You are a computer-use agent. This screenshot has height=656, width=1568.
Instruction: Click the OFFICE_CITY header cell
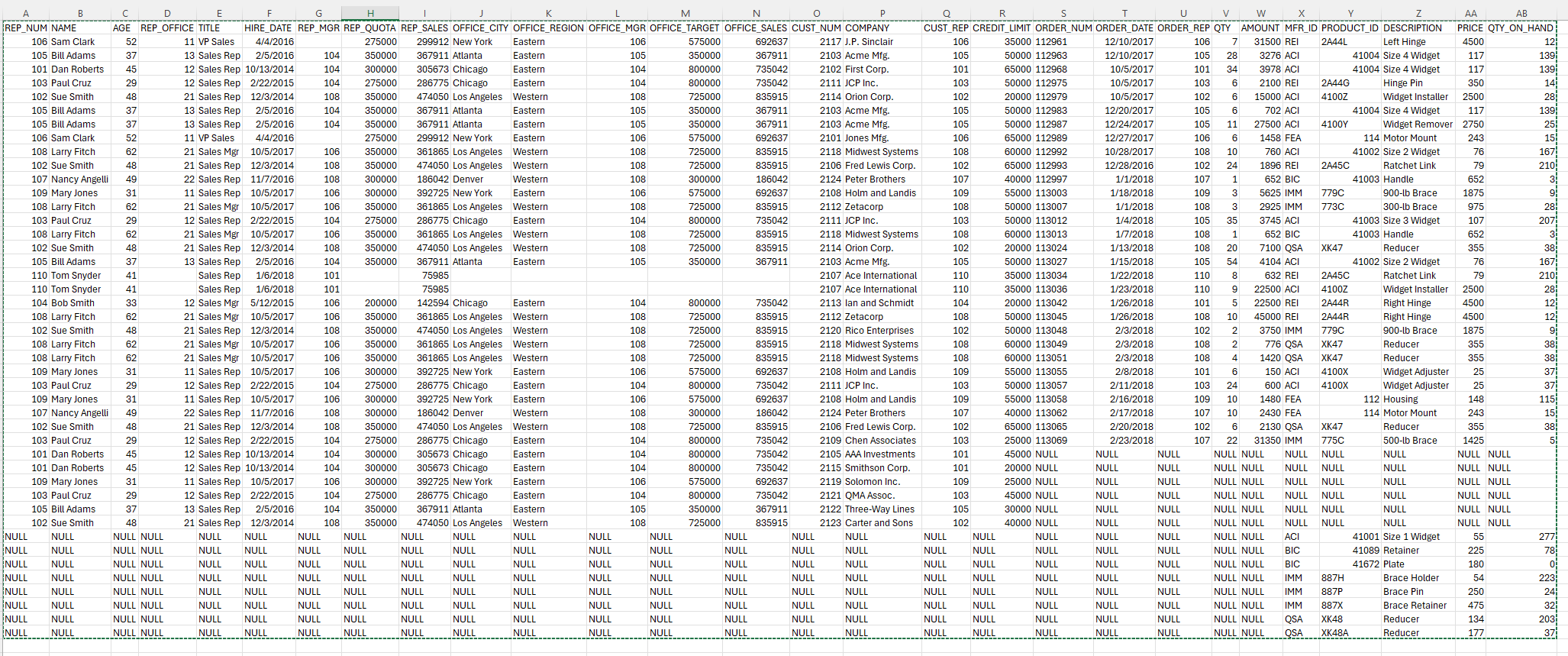click(481, 27)
